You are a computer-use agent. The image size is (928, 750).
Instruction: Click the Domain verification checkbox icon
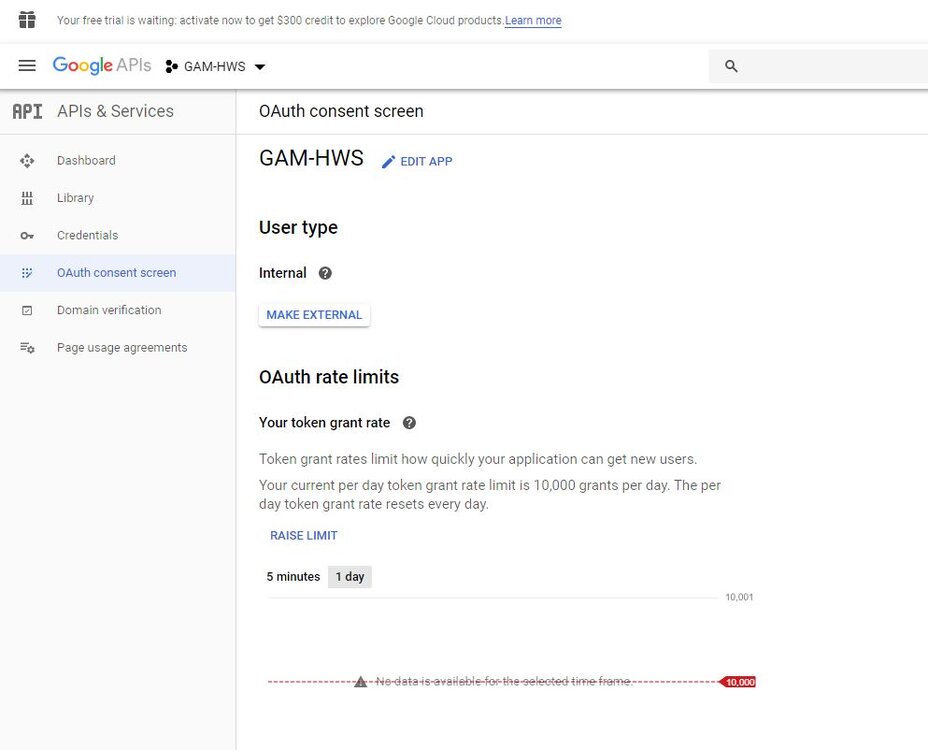tap(27, 310)
